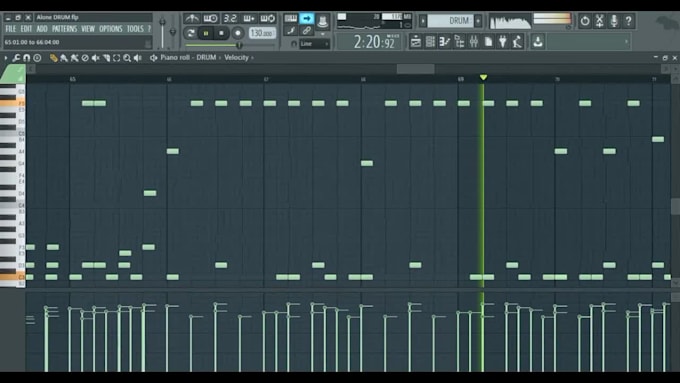Select the Paint brush tool

[x=64, y=58]
